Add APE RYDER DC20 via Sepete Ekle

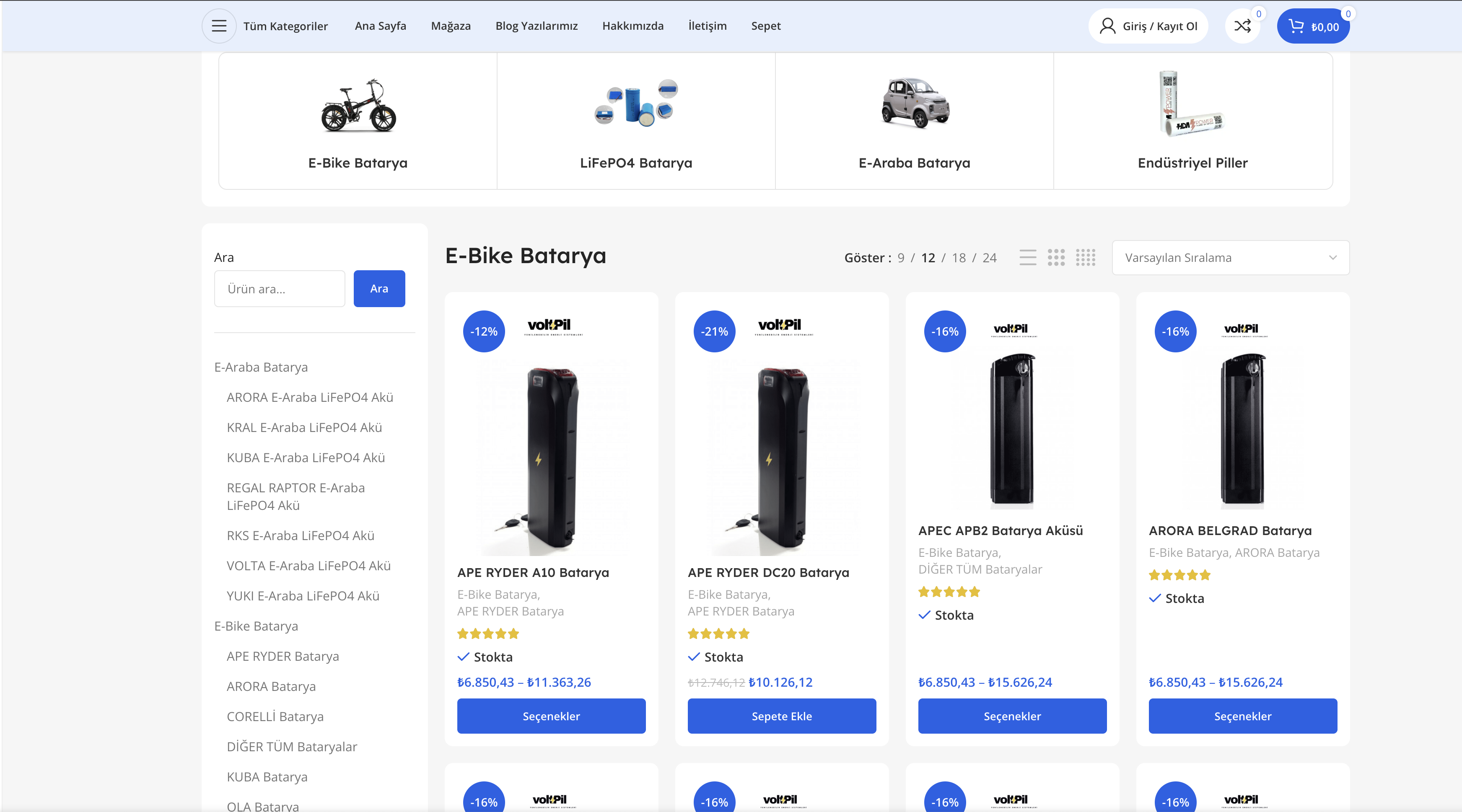click(x=782, y=716)
